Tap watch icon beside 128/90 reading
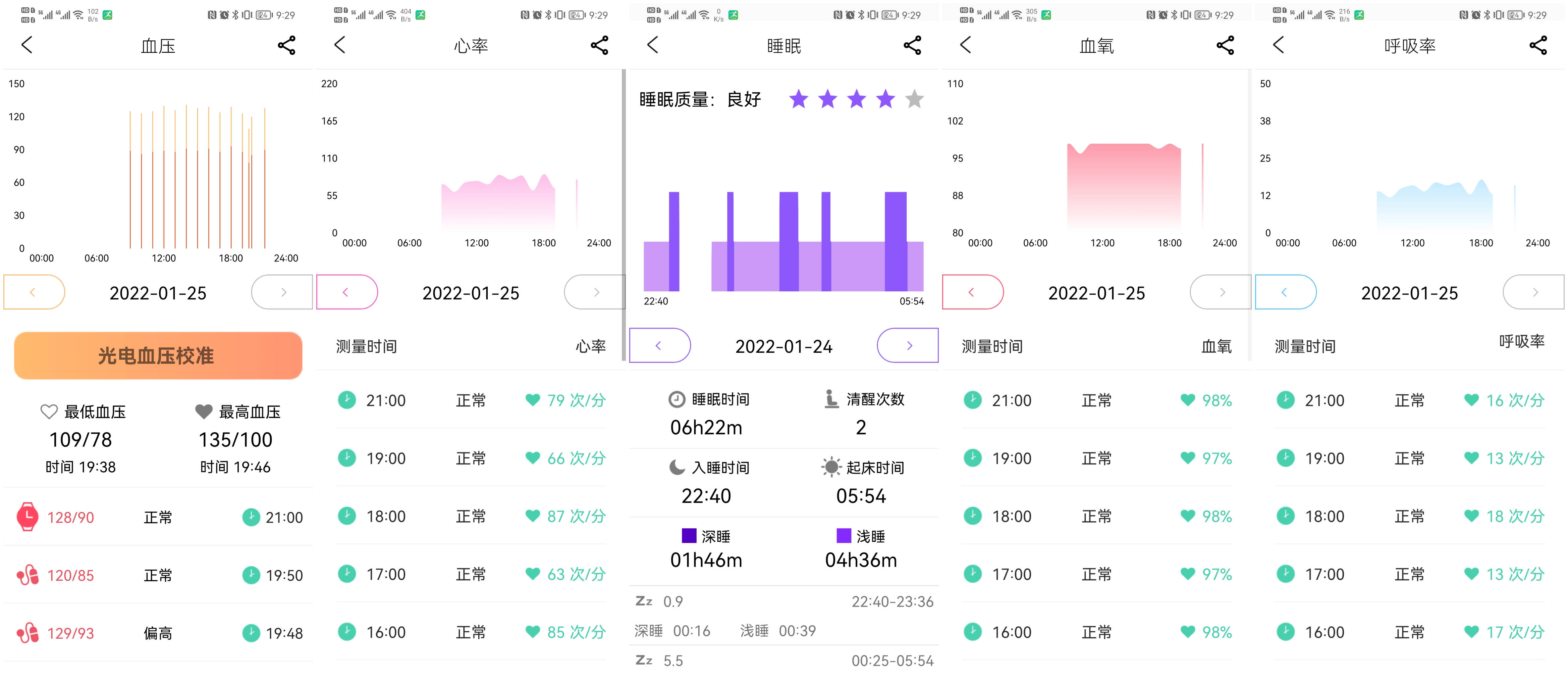The width and height of the screenshot is (1568, 678). point(28,517)
